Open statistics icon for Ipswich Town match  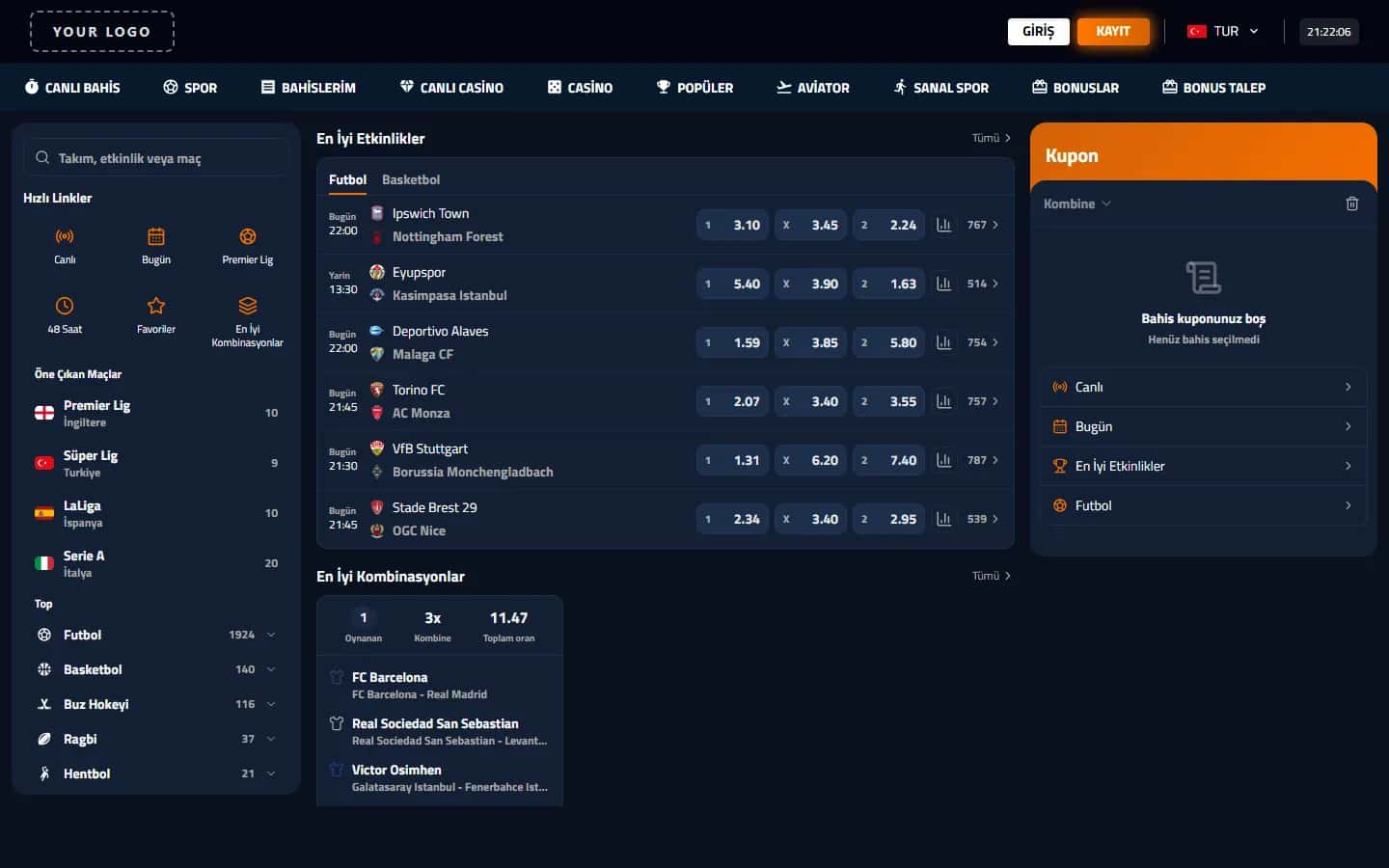(x=944, y=225)
